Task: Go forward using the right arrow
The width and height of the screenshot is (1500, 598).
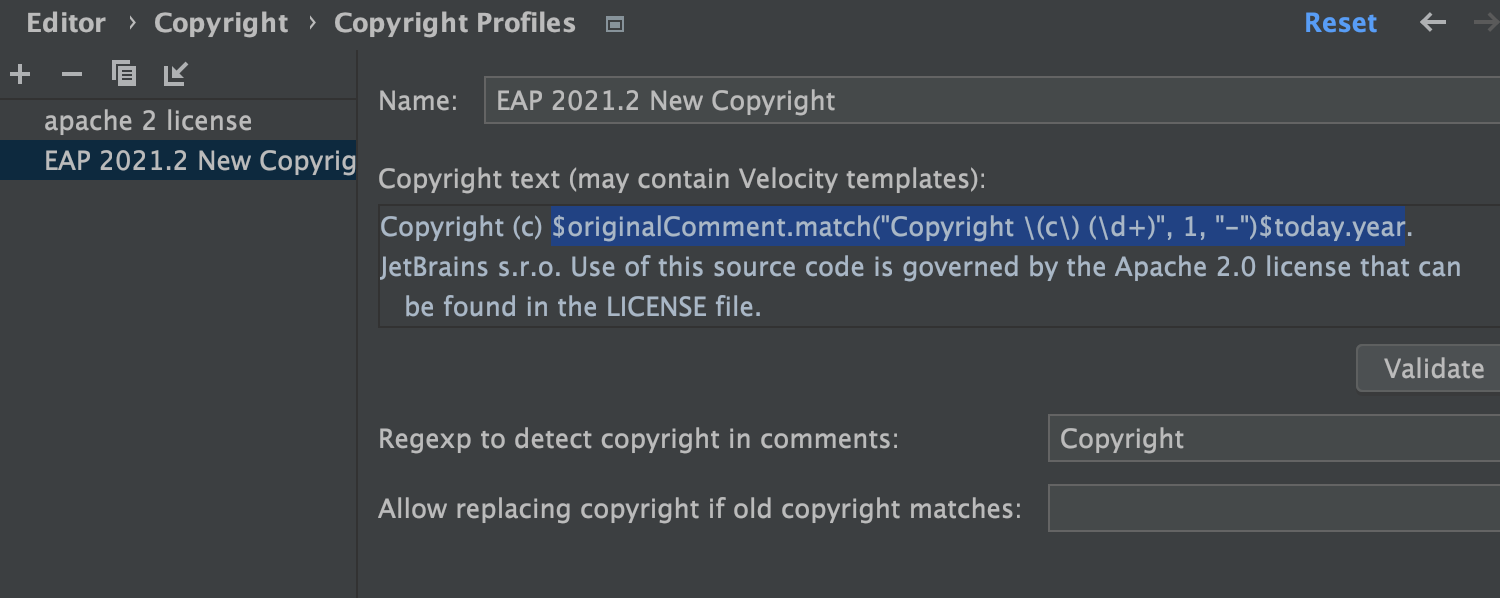Action: [1486, 23]
